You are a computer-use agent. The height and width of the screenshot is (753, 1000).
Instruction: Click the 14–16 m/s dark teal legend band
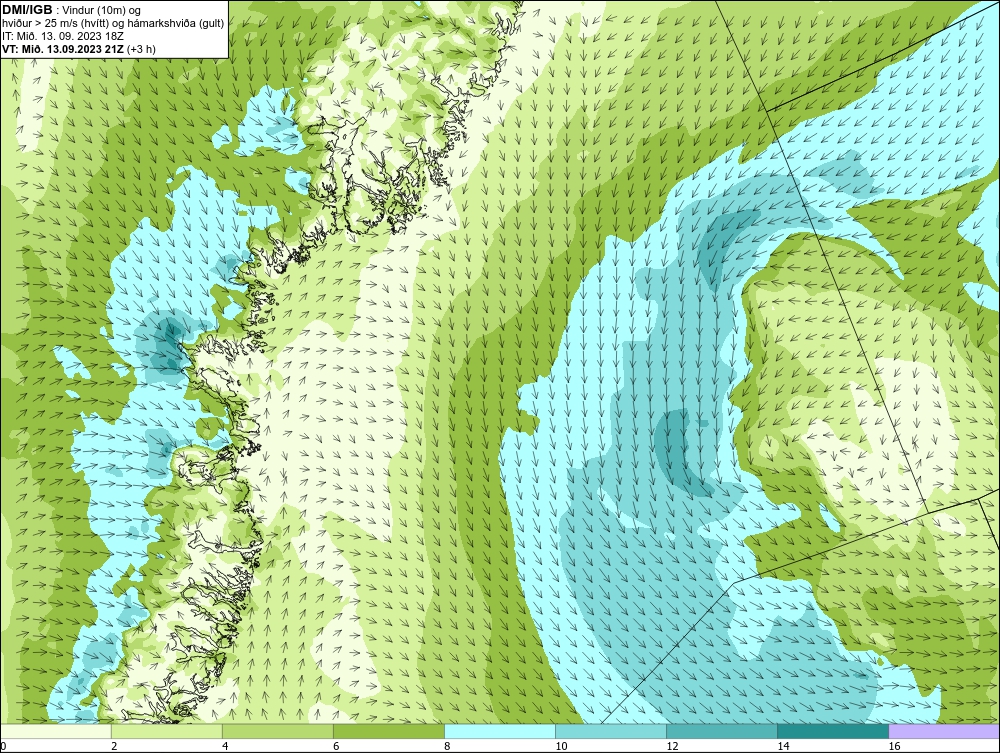pyautogui.click(x=833, y=731)
